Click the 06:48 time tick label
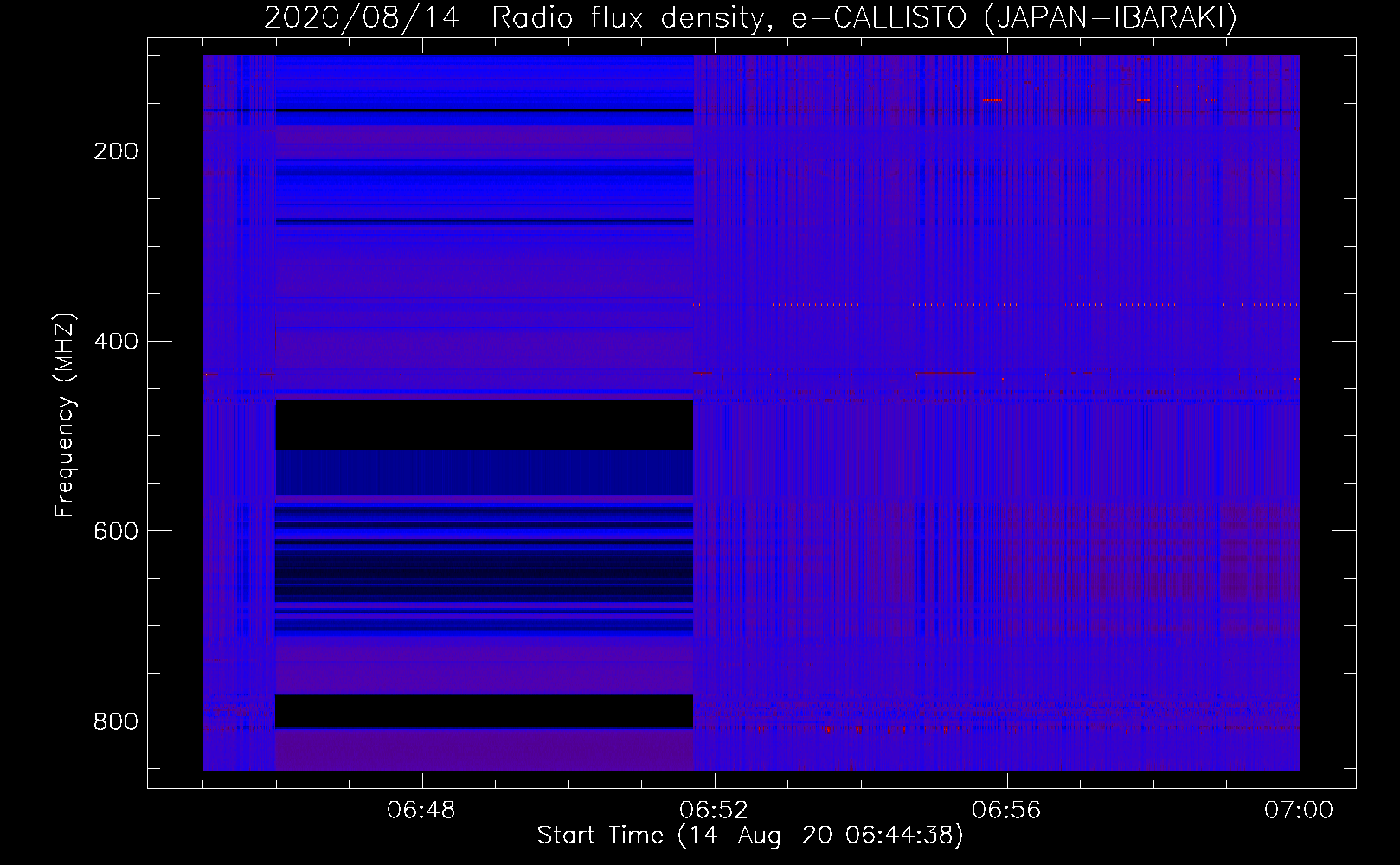Viewport: 1400px width, 865px height. pyautogui.click(x=421, y=811)
